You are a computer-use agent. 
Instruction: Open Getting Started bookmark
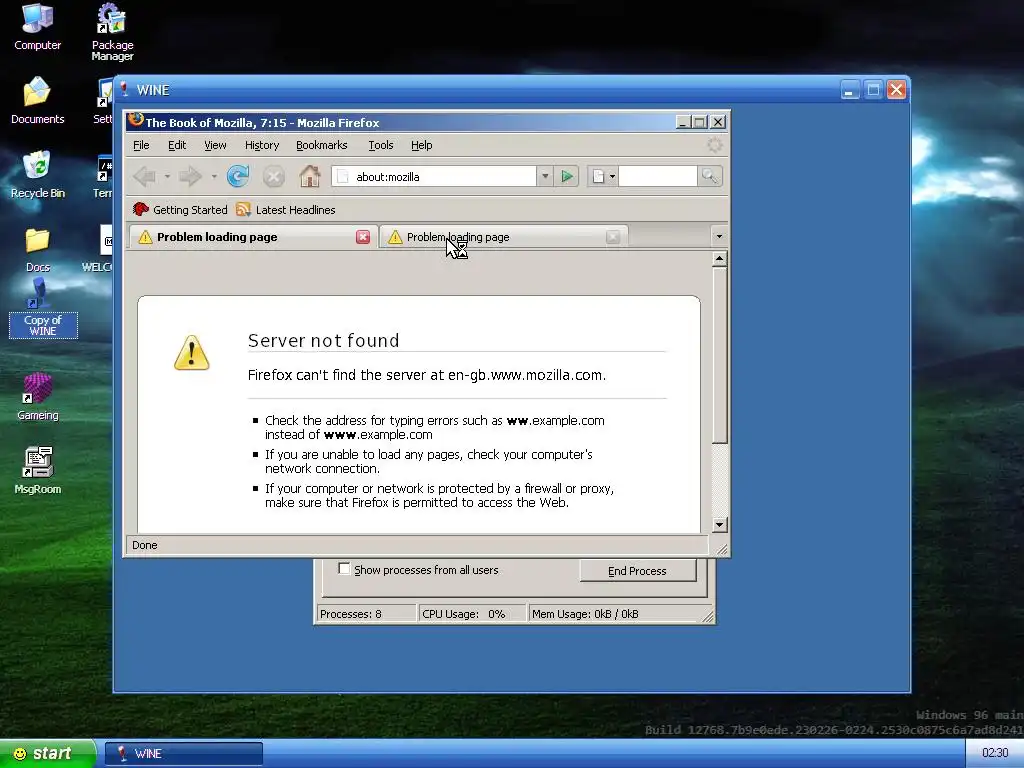180,210
